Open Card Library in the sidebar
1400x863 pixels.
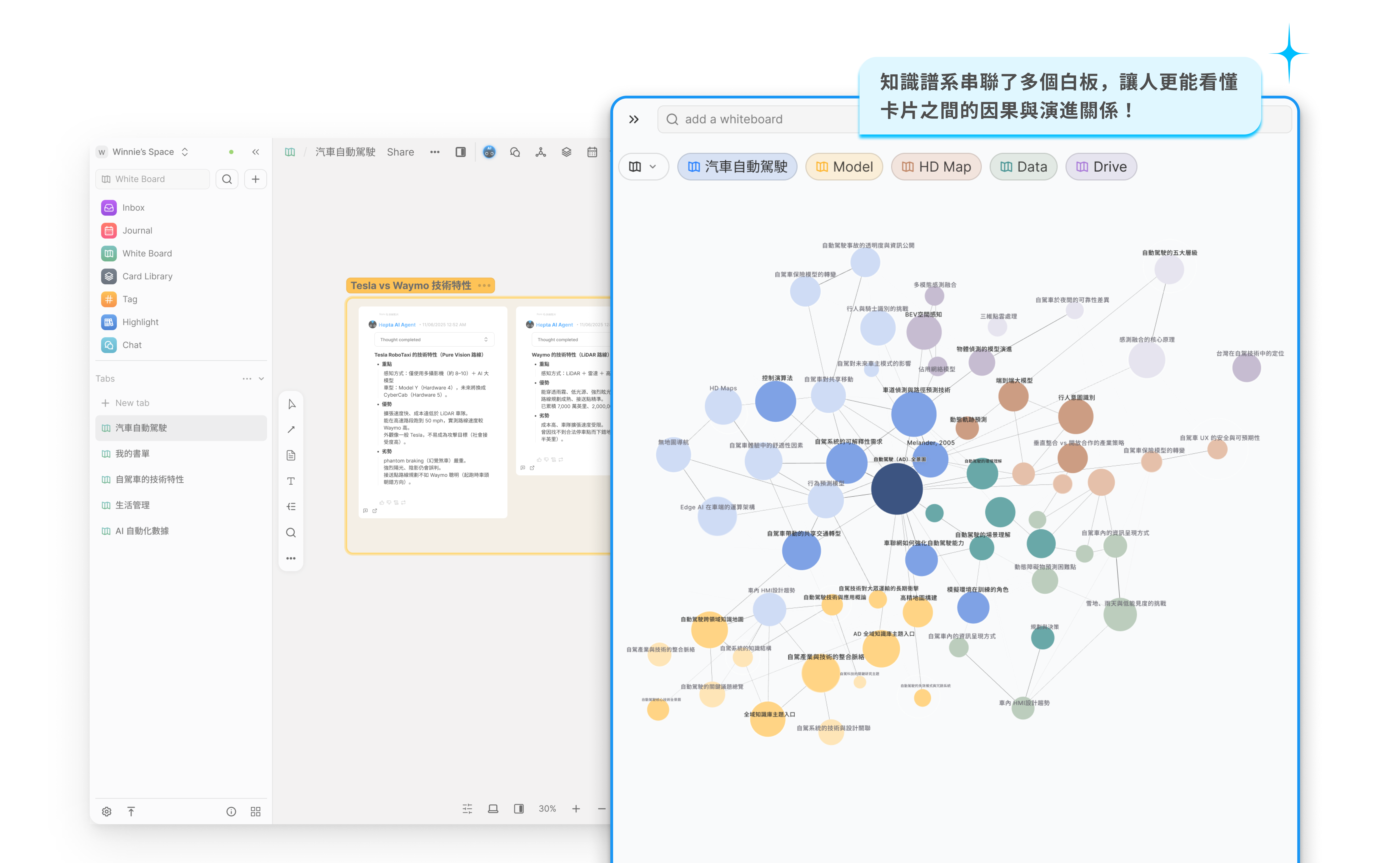147,276
